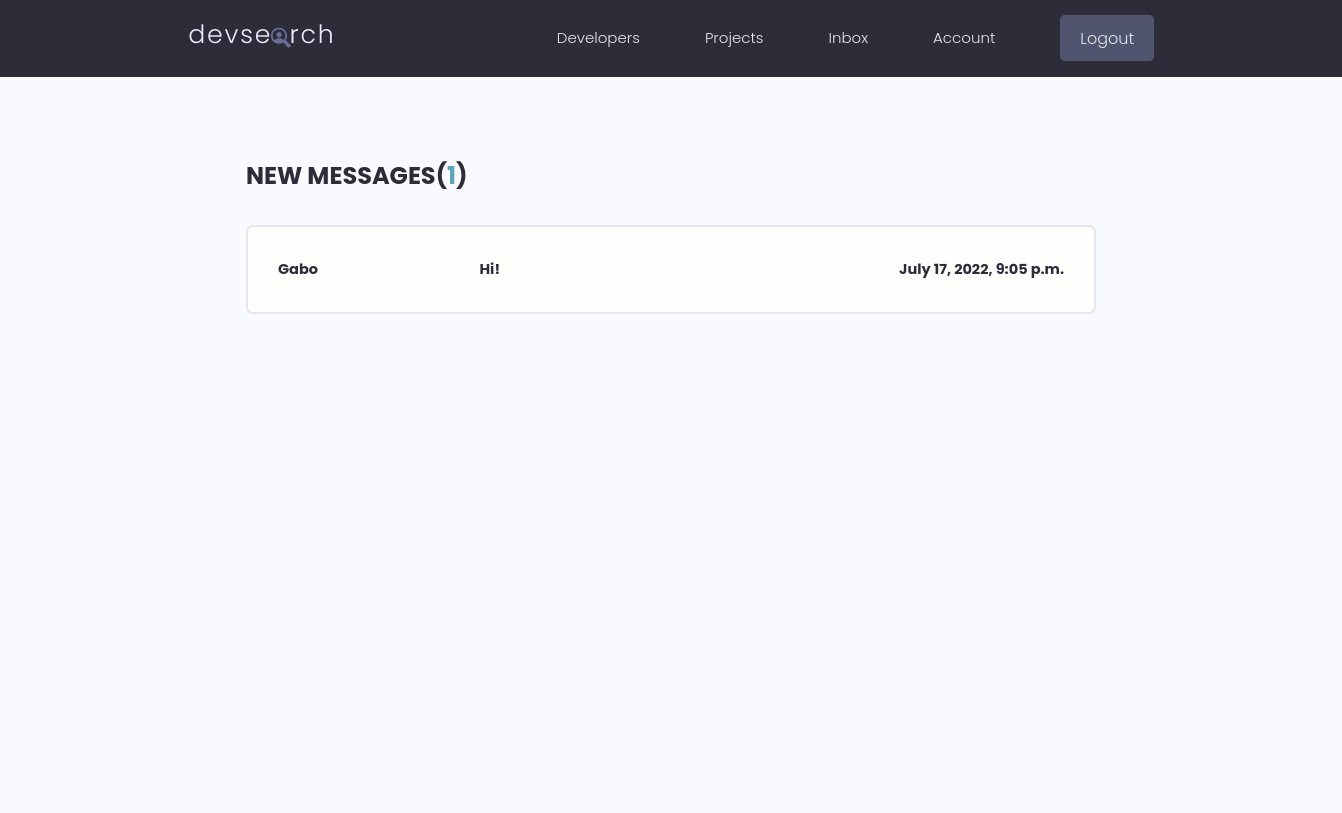
Task: Select the unread message card
Action: coord(670,269)
